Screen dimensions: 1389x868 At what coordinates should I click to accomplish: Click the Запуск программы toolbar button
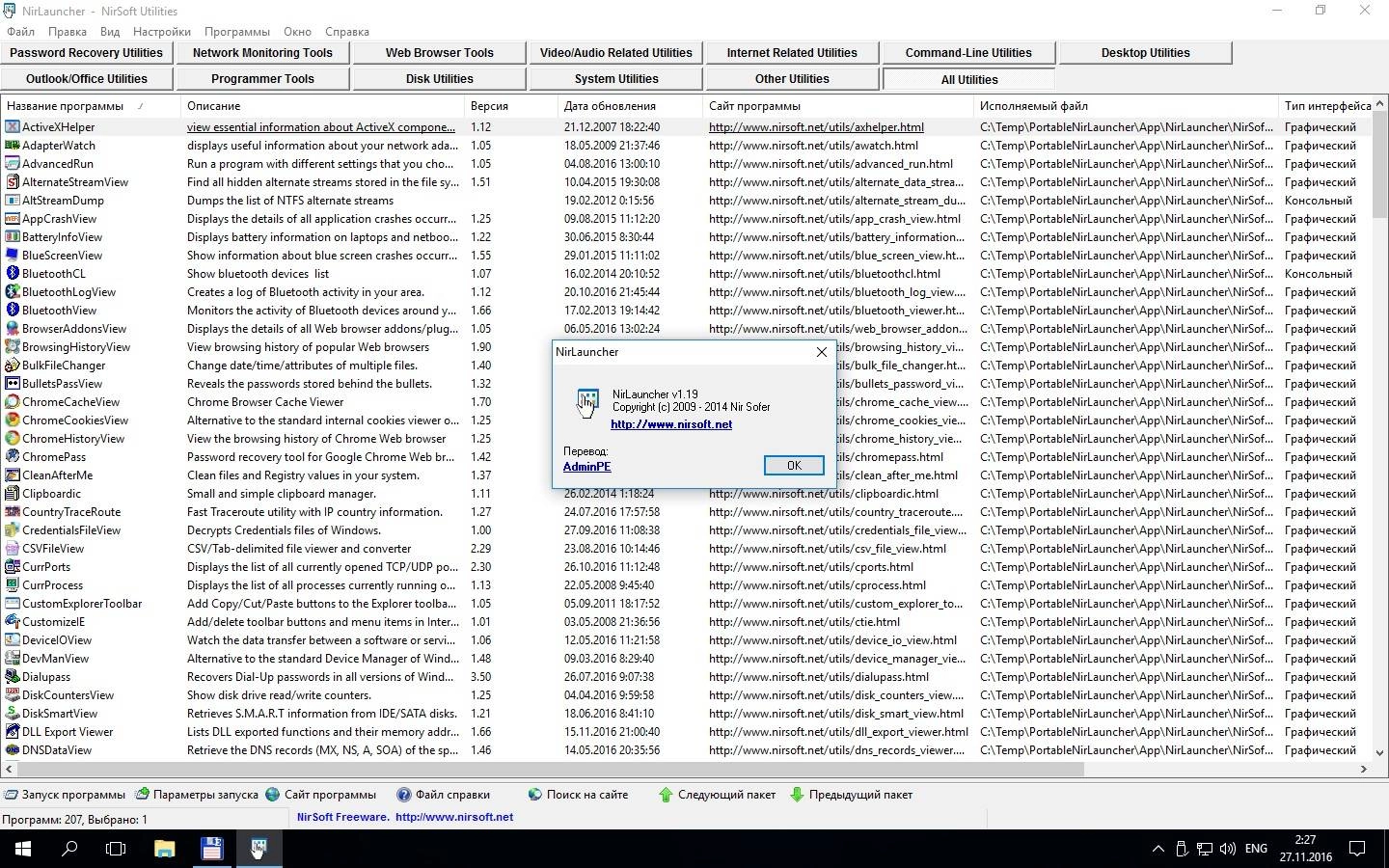pyautogui.click(x=65, y=795)
